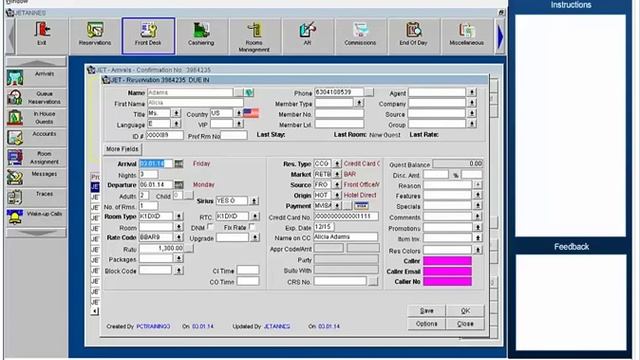
Task: Open Wake-up Calls in the sidebar
Action: click(36, 217)
